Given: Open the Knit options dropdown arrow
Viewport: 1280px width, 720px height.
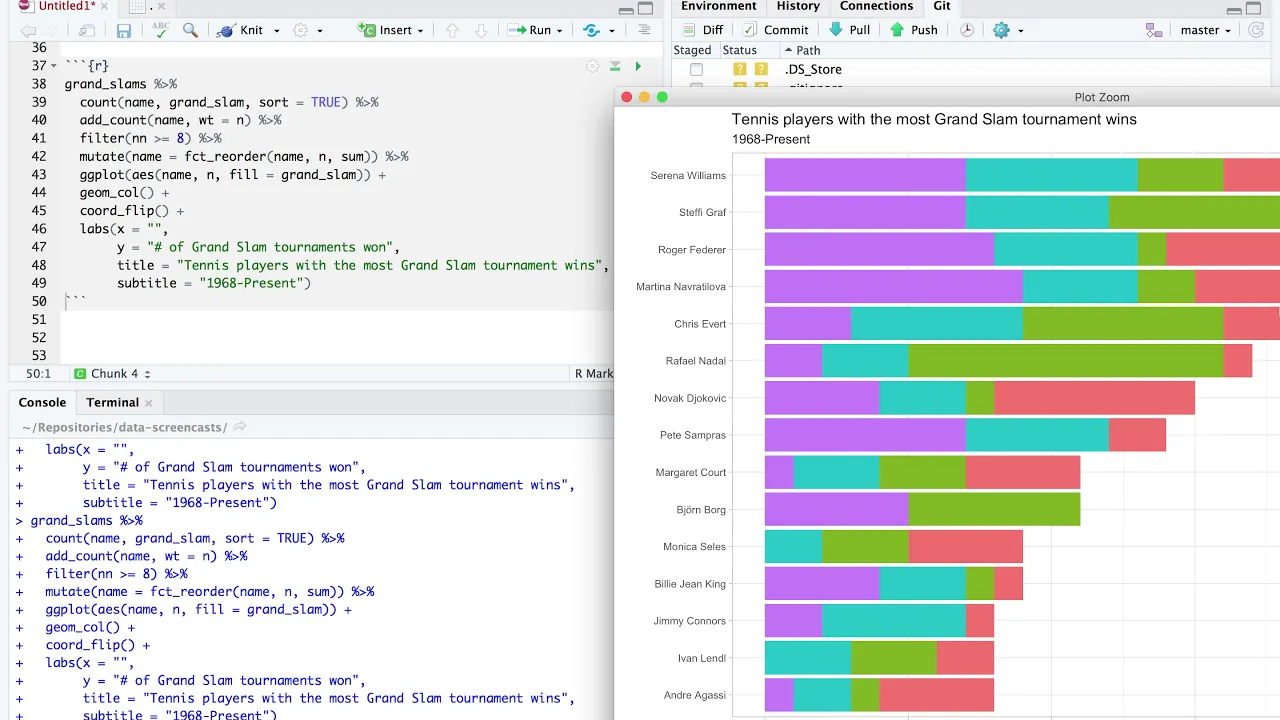Looking at the screenshot, I should pyautogui.click(x=276, y=31).
